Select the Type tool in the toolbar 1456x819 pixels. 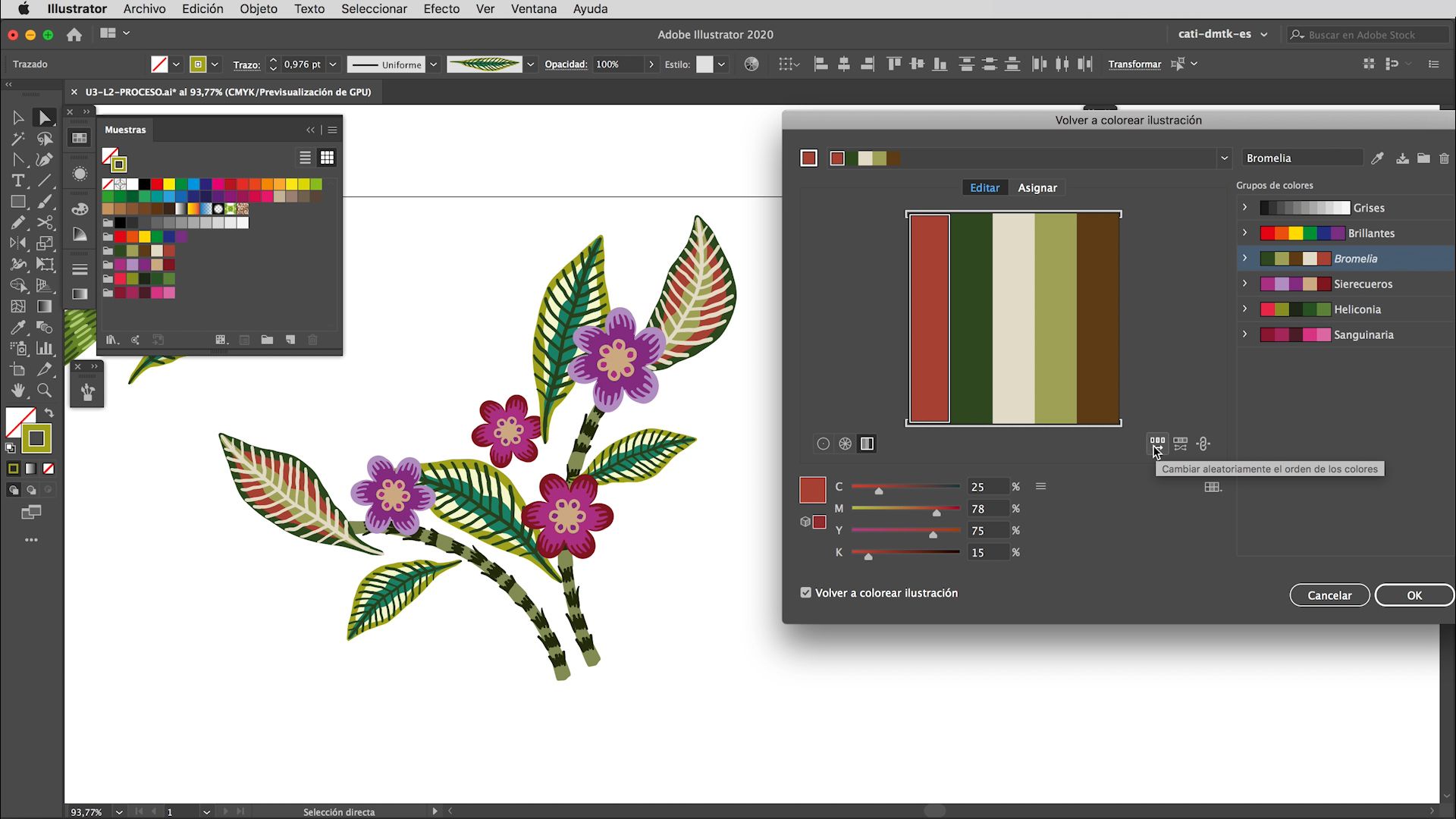tap(18, 181)
